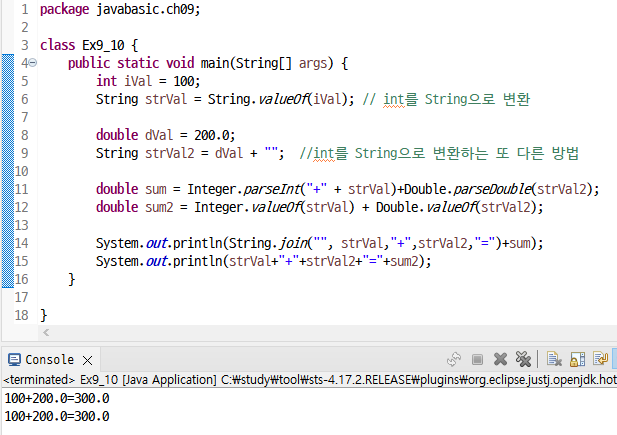Close the Console tab with its X
The height and width of the screenshot is (435, 617).
88,360
